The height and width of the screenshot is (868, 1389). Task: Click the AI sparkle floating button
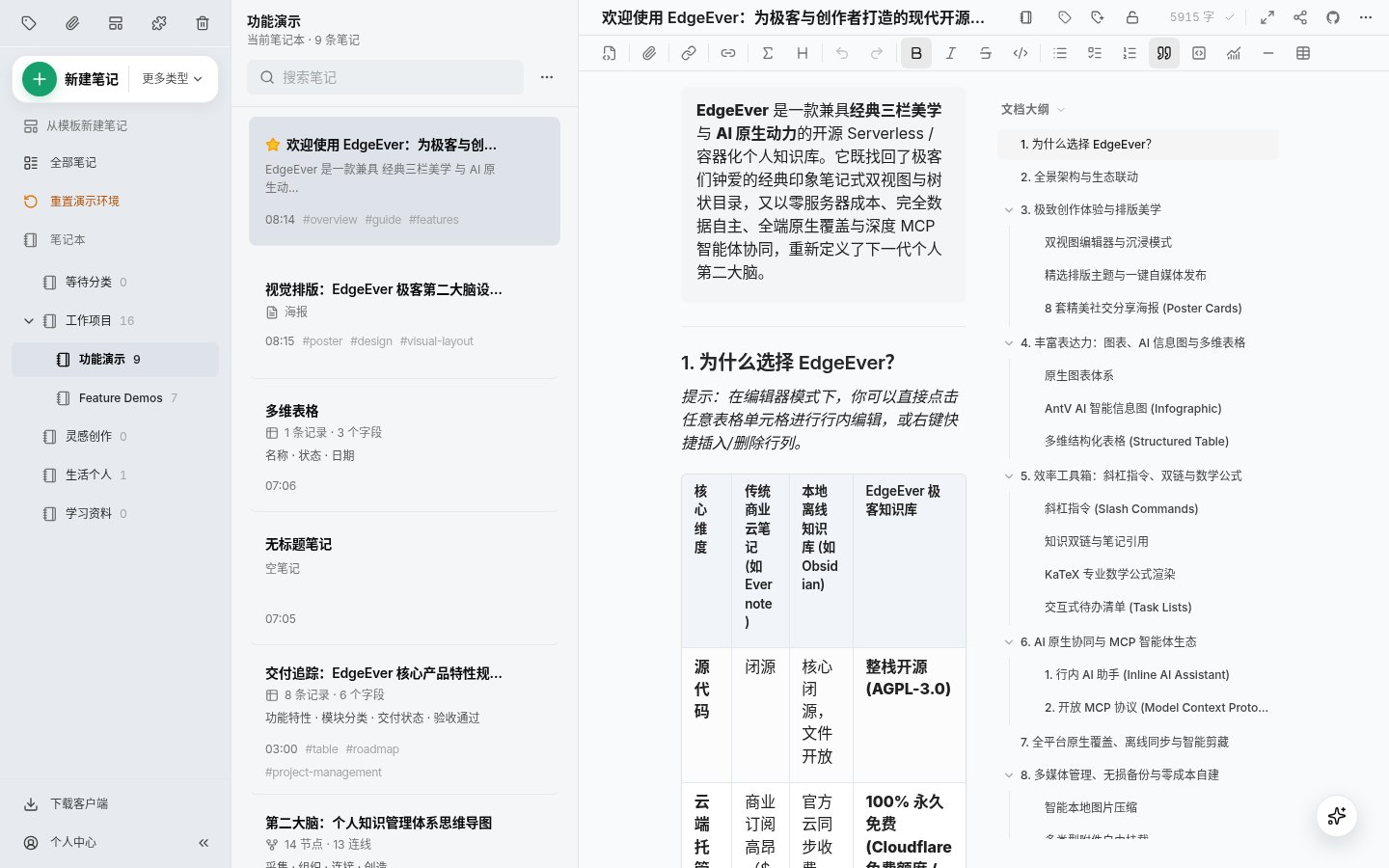click(1337, 816)
